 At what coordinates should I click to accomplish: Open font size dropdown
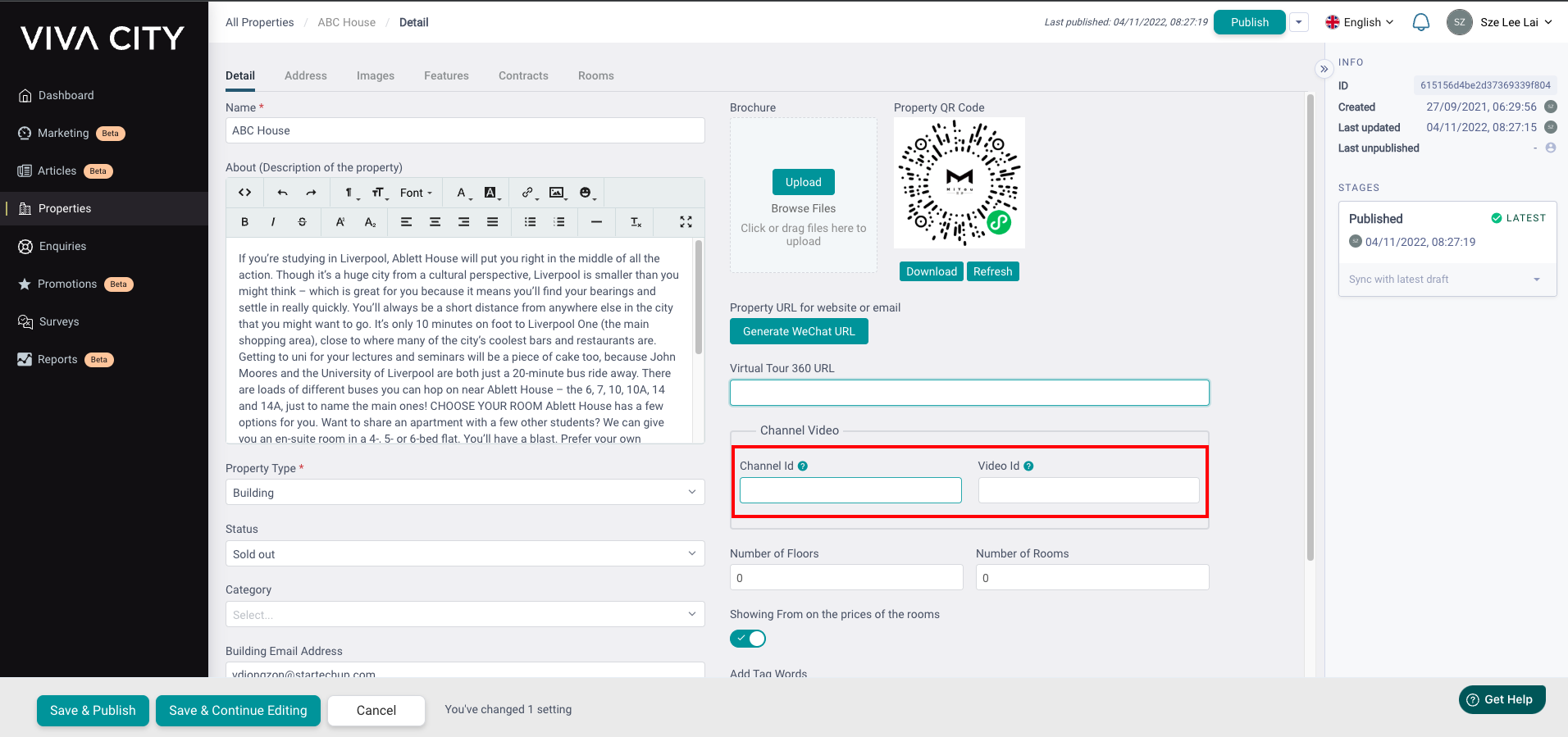pos(379,193)
